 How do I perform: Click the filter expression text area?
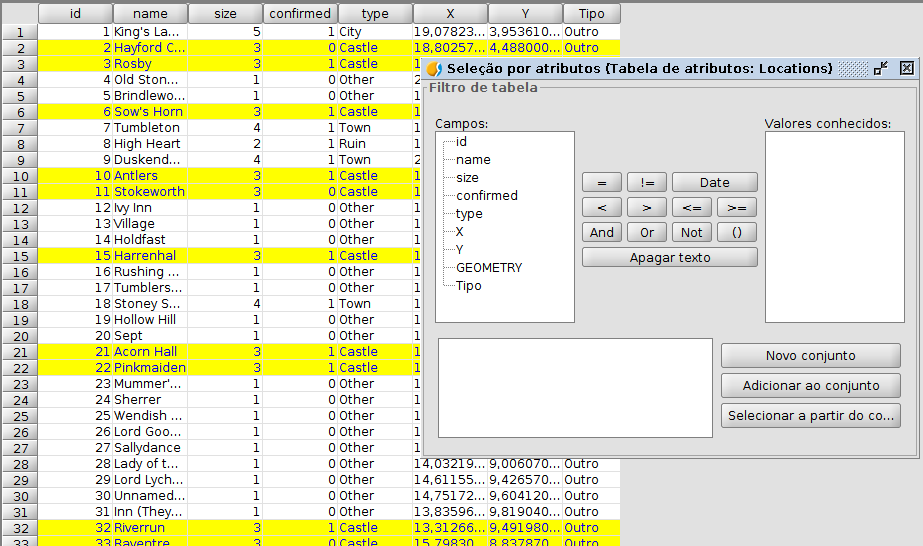tap(574, 387)
